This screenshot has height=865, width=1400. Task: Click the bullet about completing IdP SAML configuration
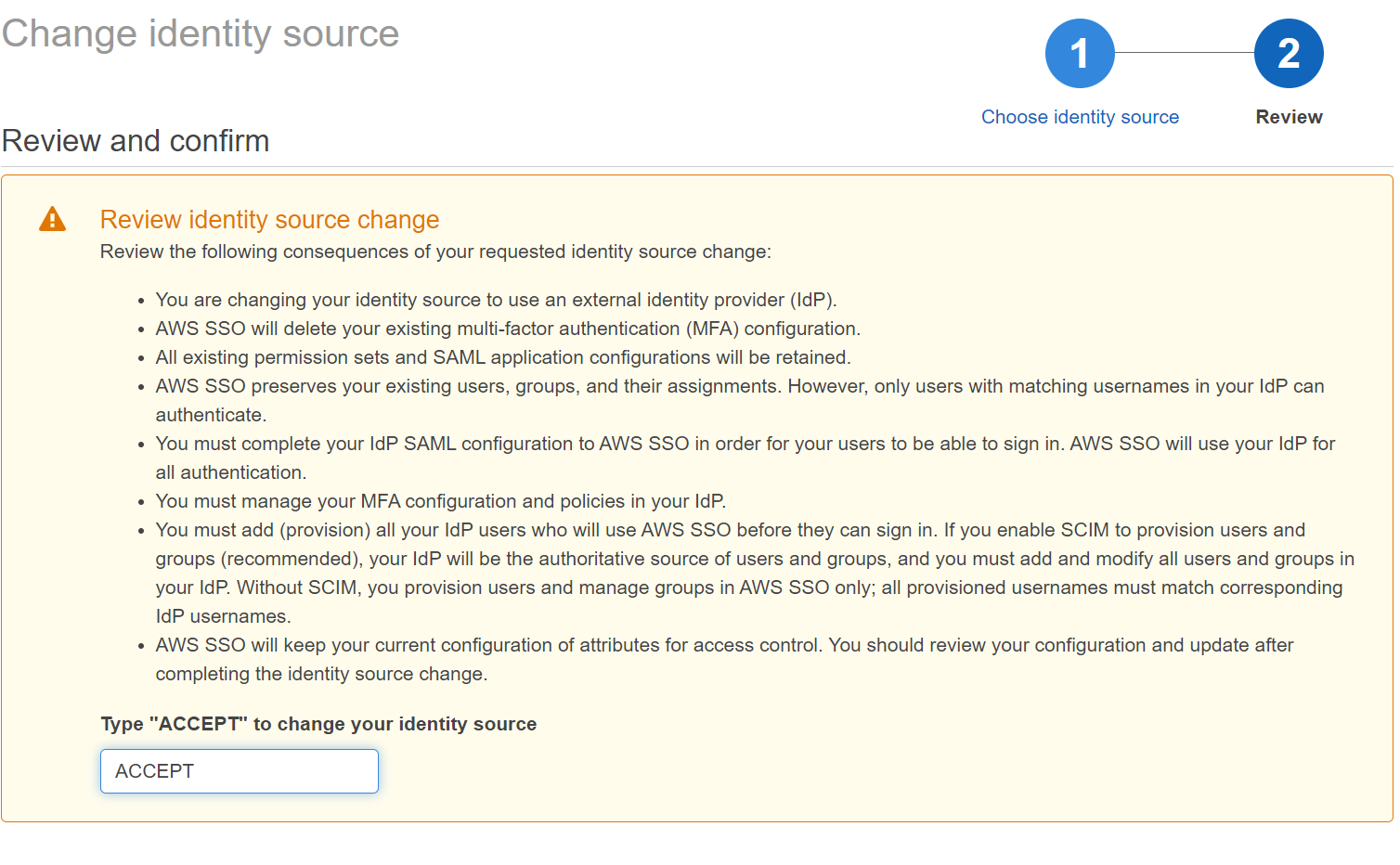click(x=745, y=458)
